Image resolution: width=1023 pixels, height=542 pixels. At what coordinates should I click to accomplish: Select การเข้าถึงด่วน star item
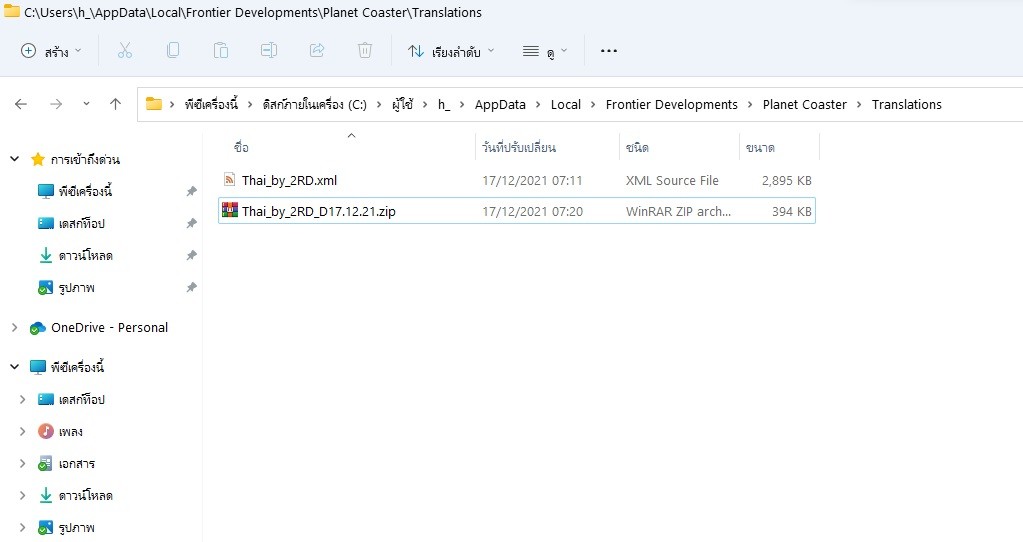coord(75,159)
